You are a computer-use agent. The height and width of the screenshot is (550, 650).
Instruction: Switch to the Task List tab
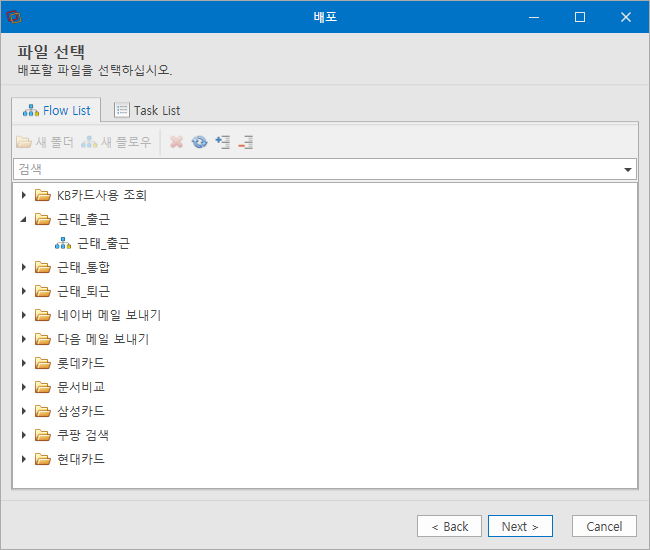[x=147, y=111]
